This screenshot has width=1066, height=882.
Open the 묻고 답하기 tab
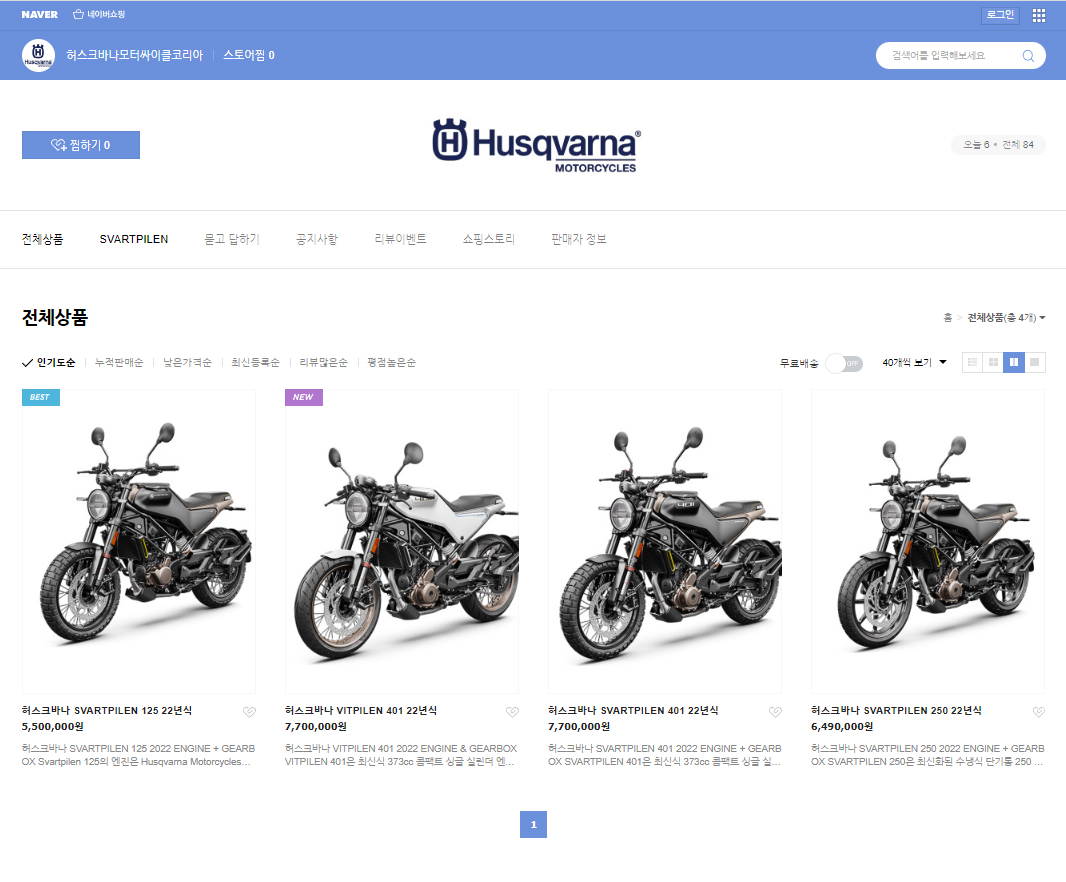tap(232, 239)
